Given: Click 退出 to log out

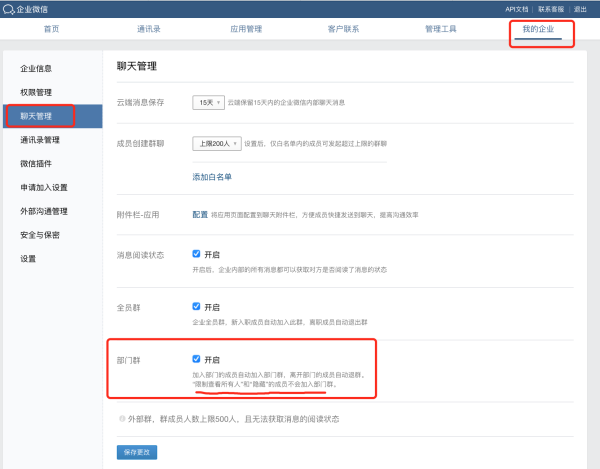Looking at the screenshot, I should coord(581,8).
